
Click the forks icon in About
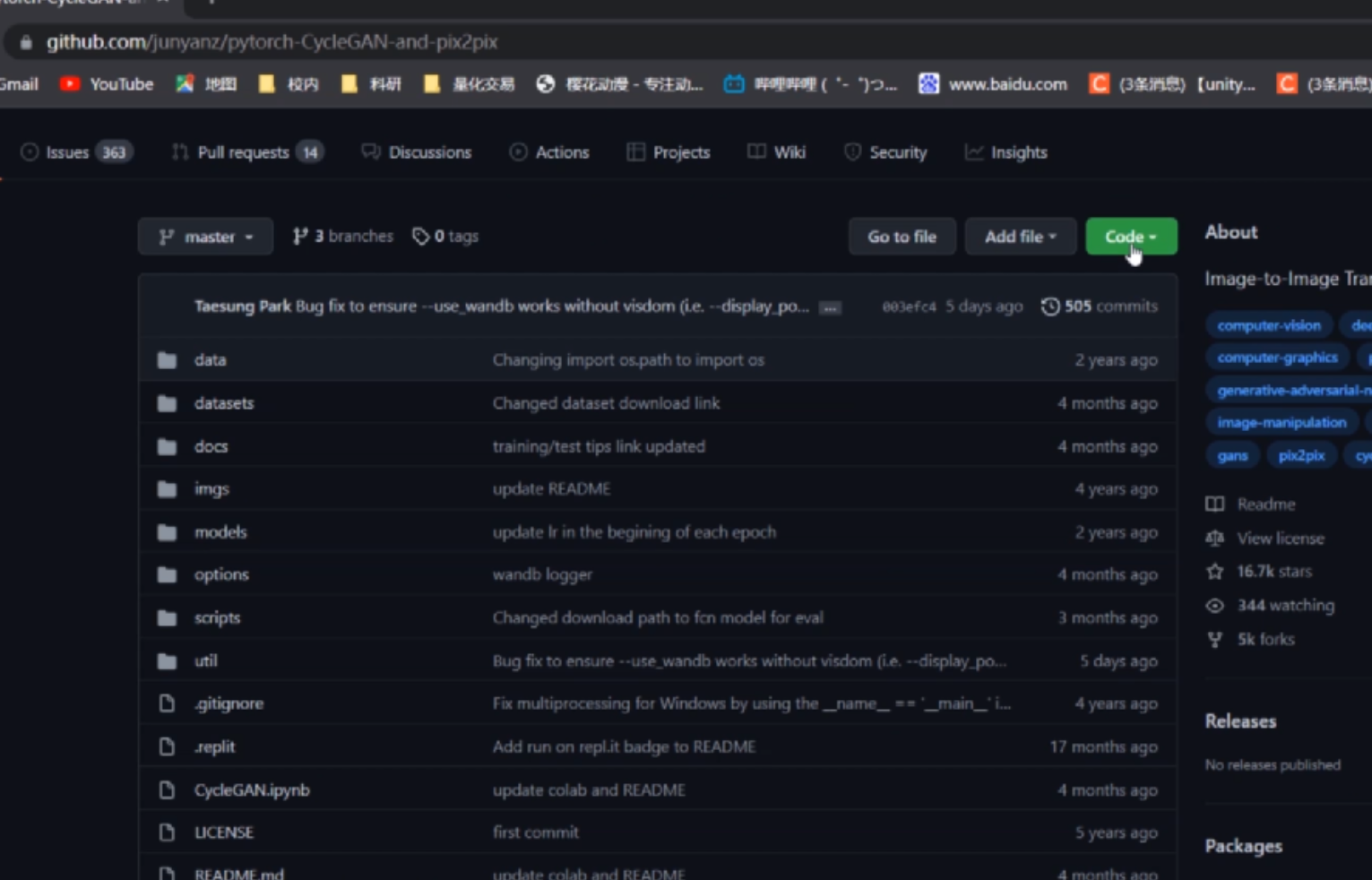pyautogui.click(x=1215, y=639)
